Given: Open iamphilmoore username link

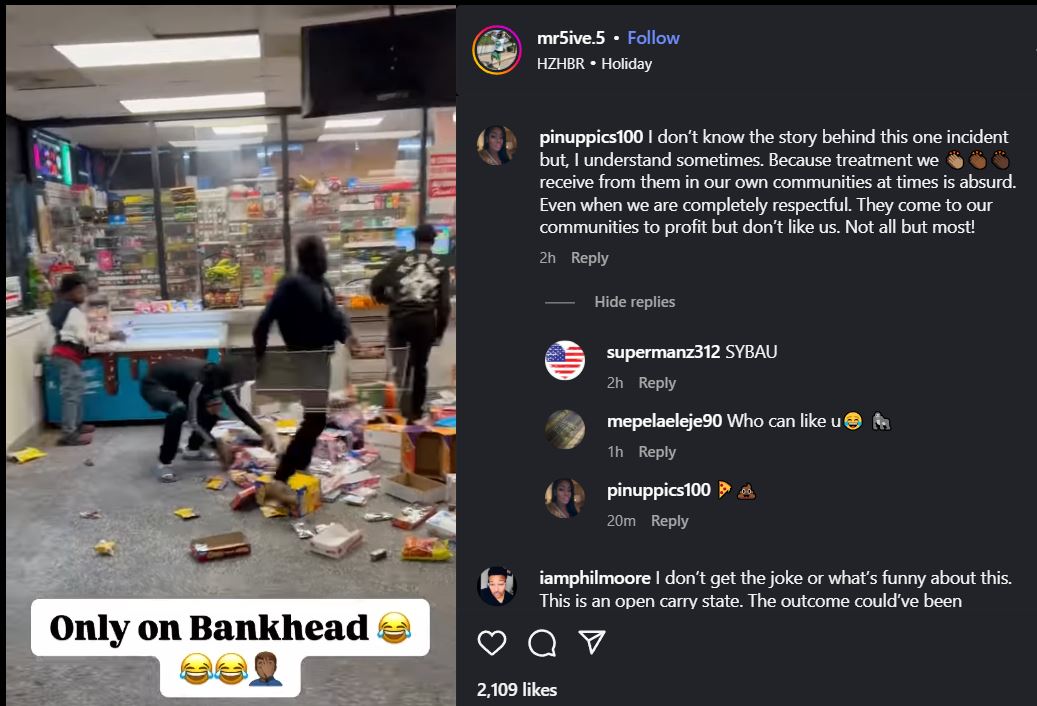Looking at the screenshot, I should pyautogui.click(x=595, y=578).
